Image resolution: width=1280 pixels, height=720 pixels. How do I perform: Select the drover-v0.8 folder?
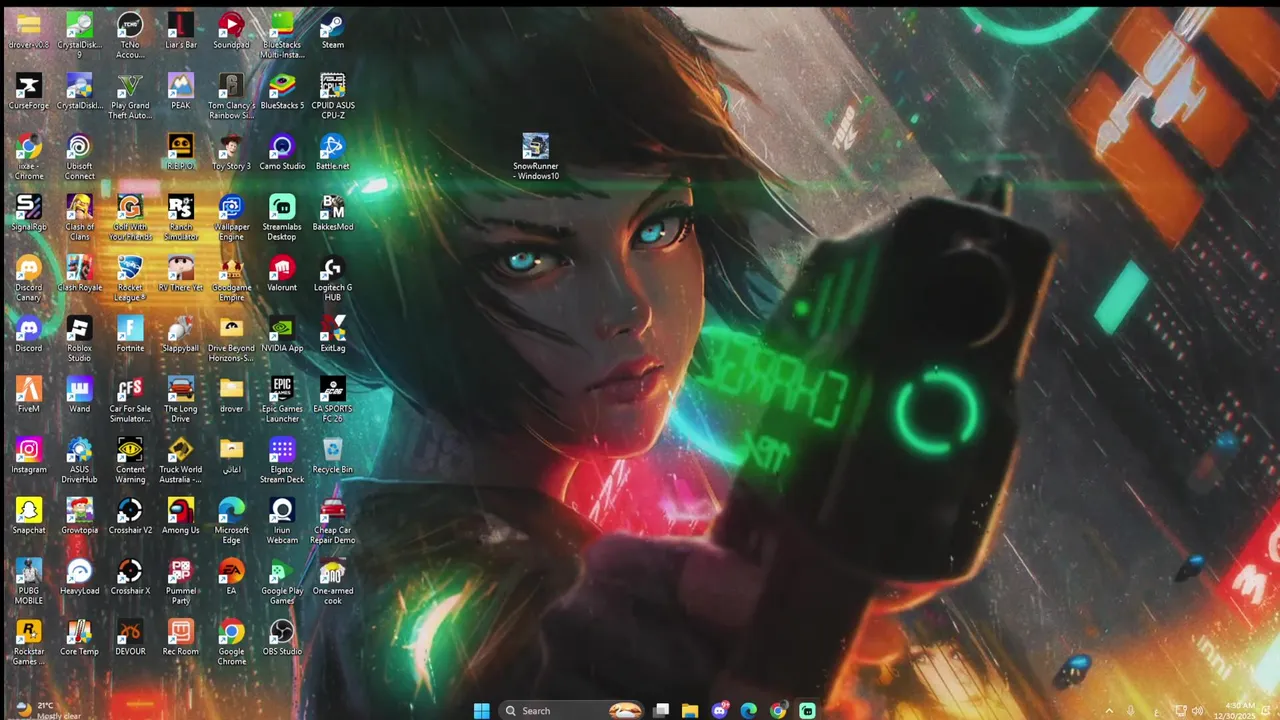coord(29,31)
